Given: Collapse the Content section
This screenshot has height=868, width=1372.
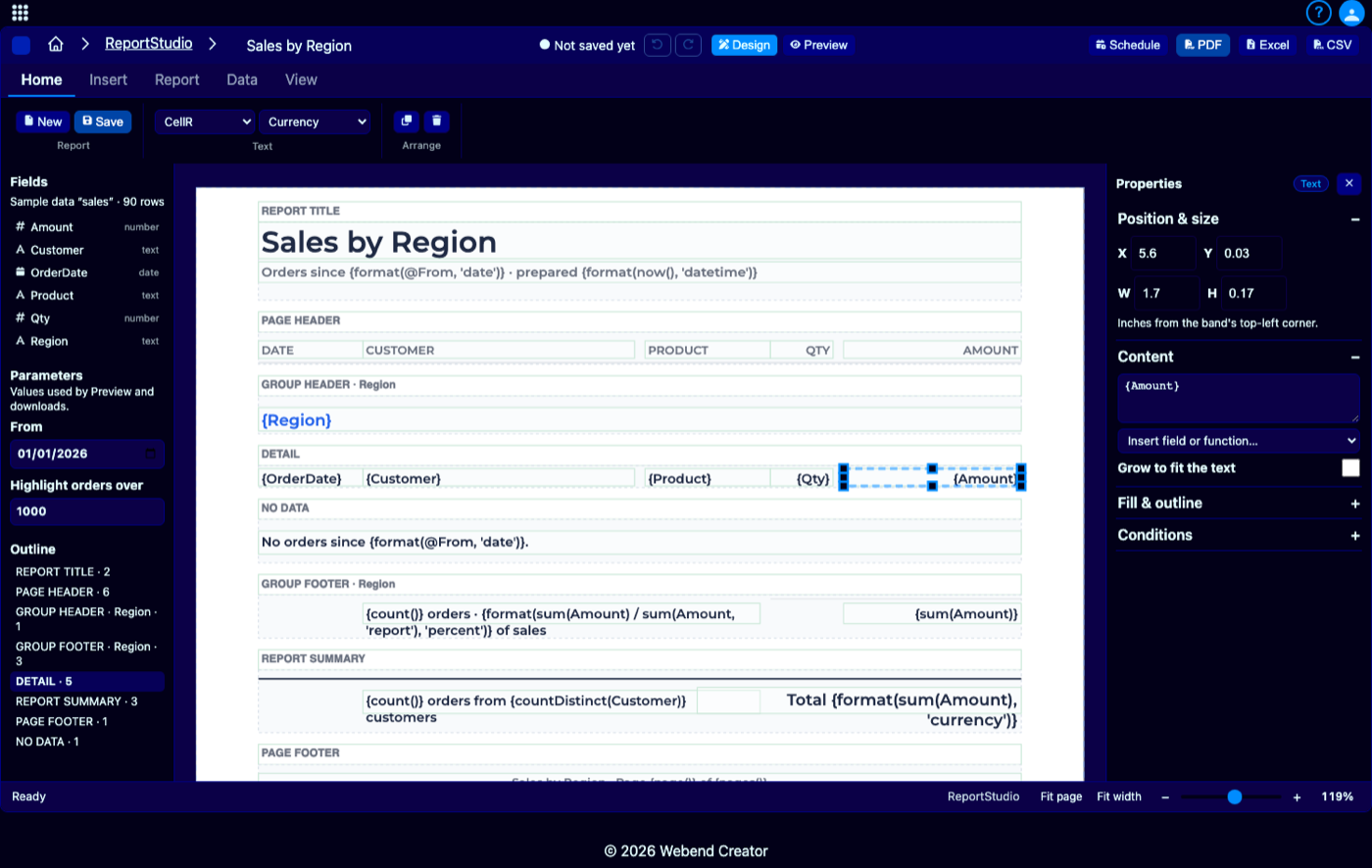Looking at the screenshot, I should point(1354,358).
